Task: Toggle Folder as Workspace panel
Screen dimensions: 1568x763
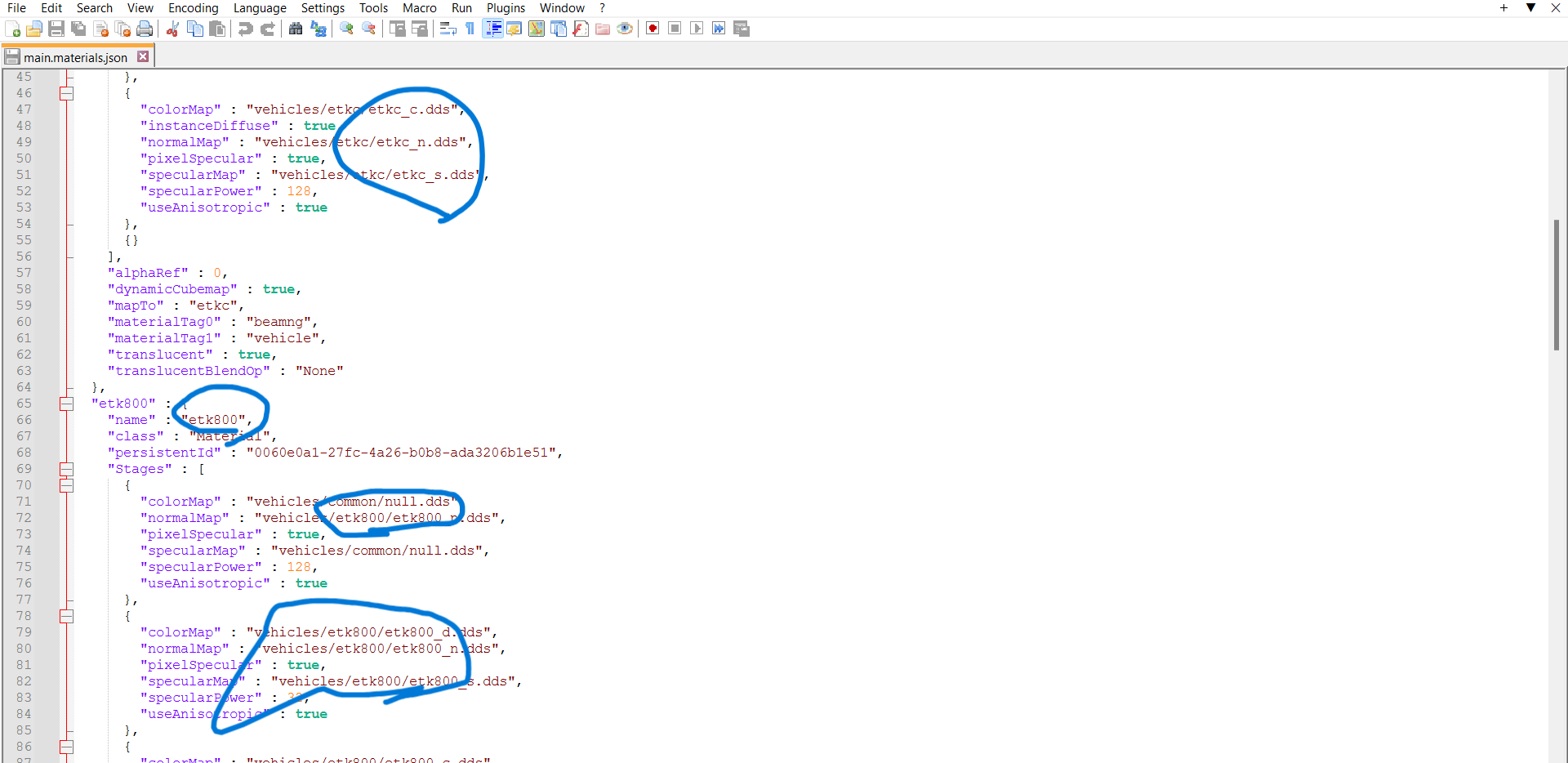Action: click(603, 29)
